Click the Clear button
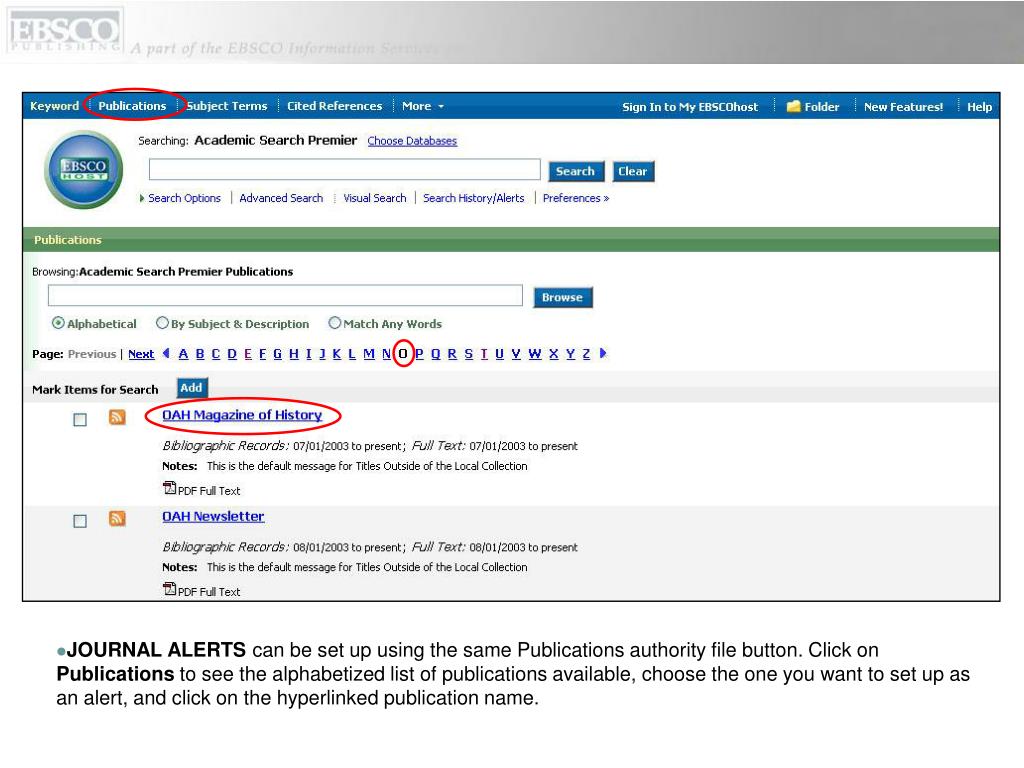 pos(633,171)
